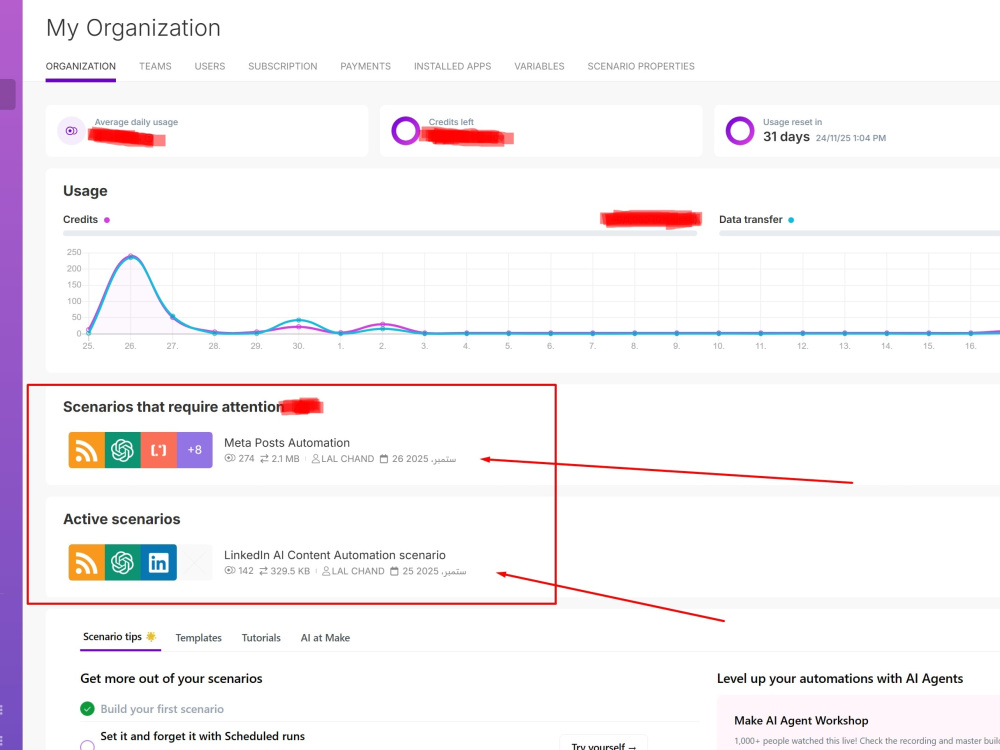This screenshot has width=1000, height=750.
Task: Click the '24/11/25 1:04 PM' reset date
Action: [x=851, y=138]
